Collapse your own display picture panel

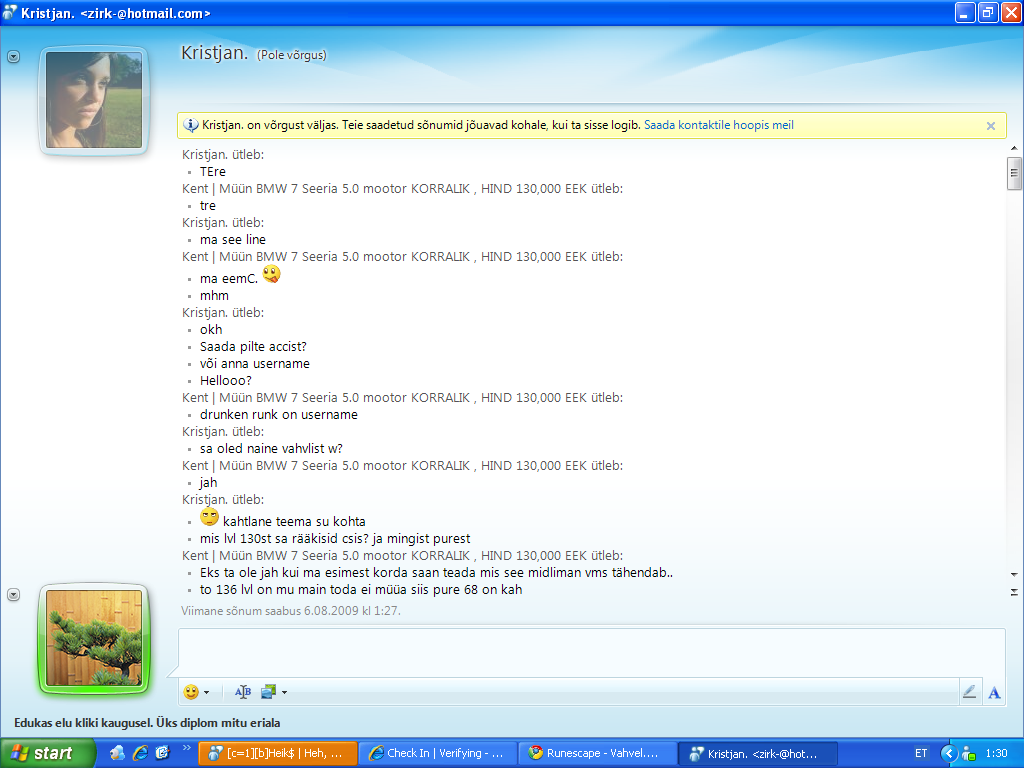click(x=13, y=595)
